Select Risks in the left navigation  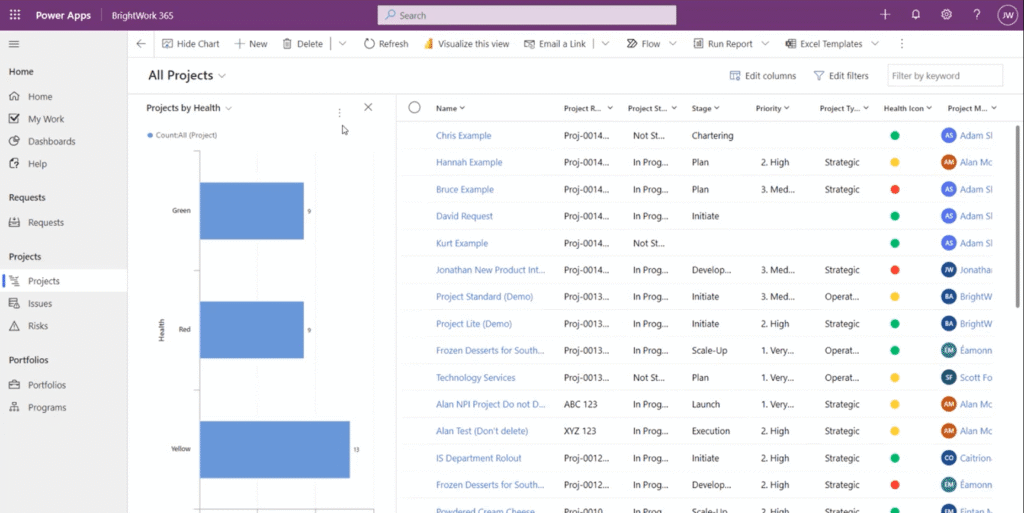point(38,326)
